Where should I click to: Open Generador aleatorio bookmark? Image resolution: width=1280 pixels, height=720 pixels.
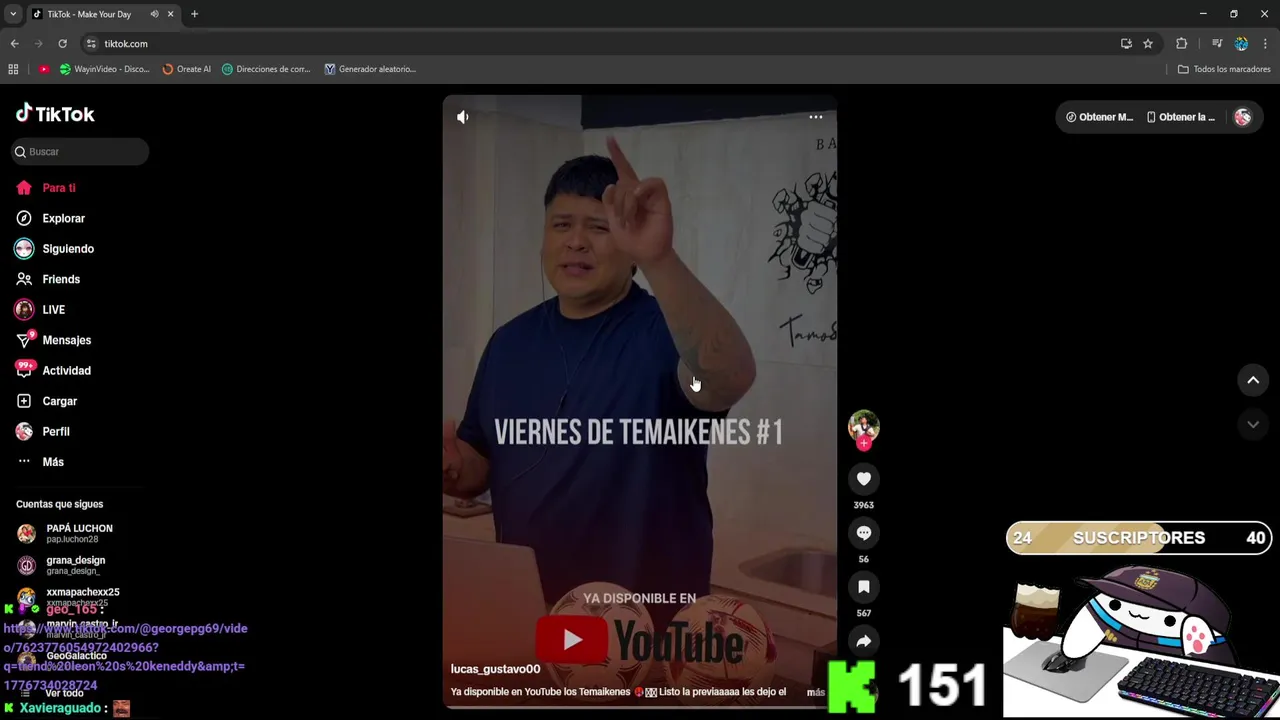click(x=370, y=69)
